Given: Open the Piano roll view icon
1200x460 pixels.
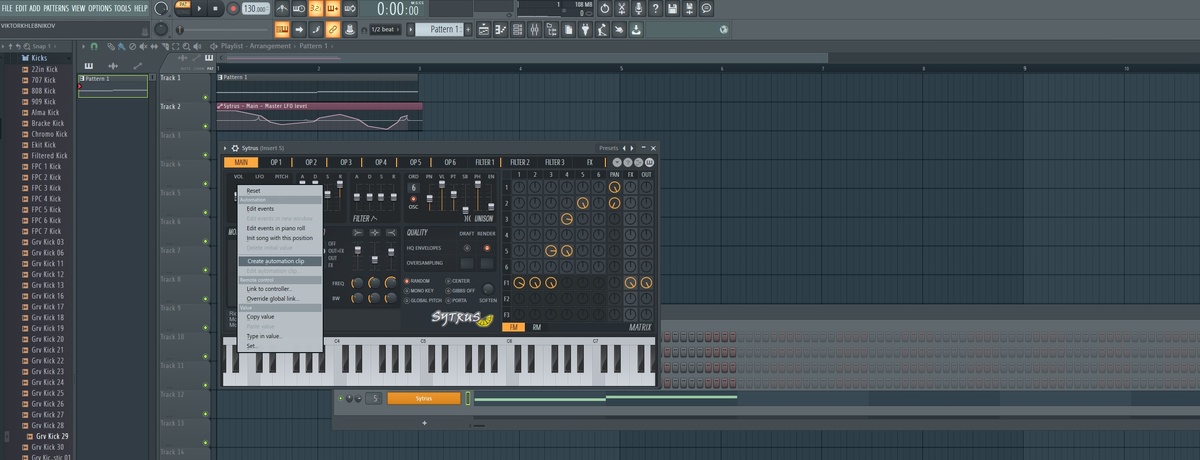Looking at the screenshot, I should coord(500,30).
